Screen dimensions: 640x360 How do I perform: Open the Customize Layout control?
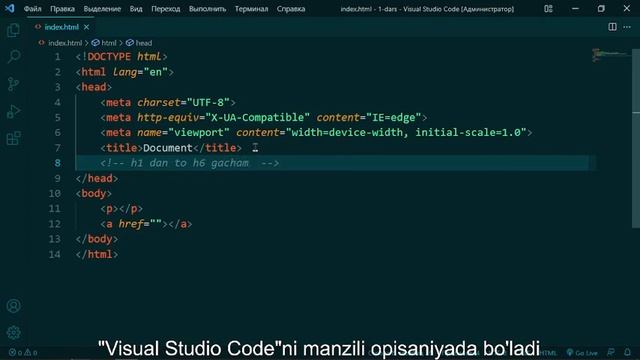[x=548, y=9]
